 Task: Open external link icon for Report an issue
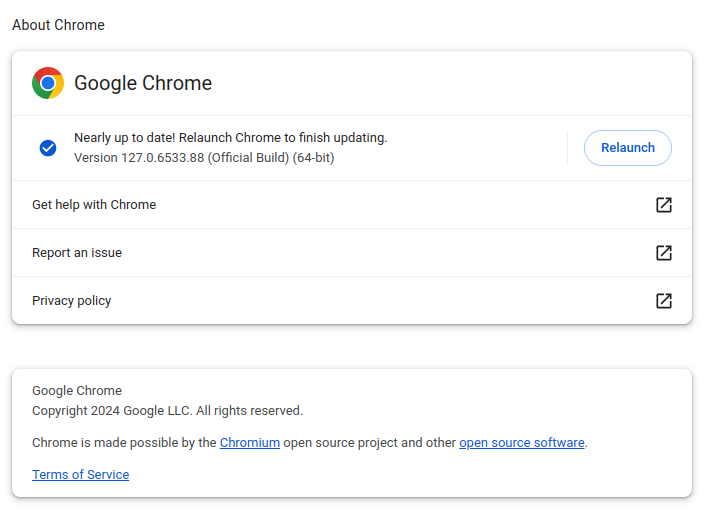pyautogui.click(x=663, y=253)
